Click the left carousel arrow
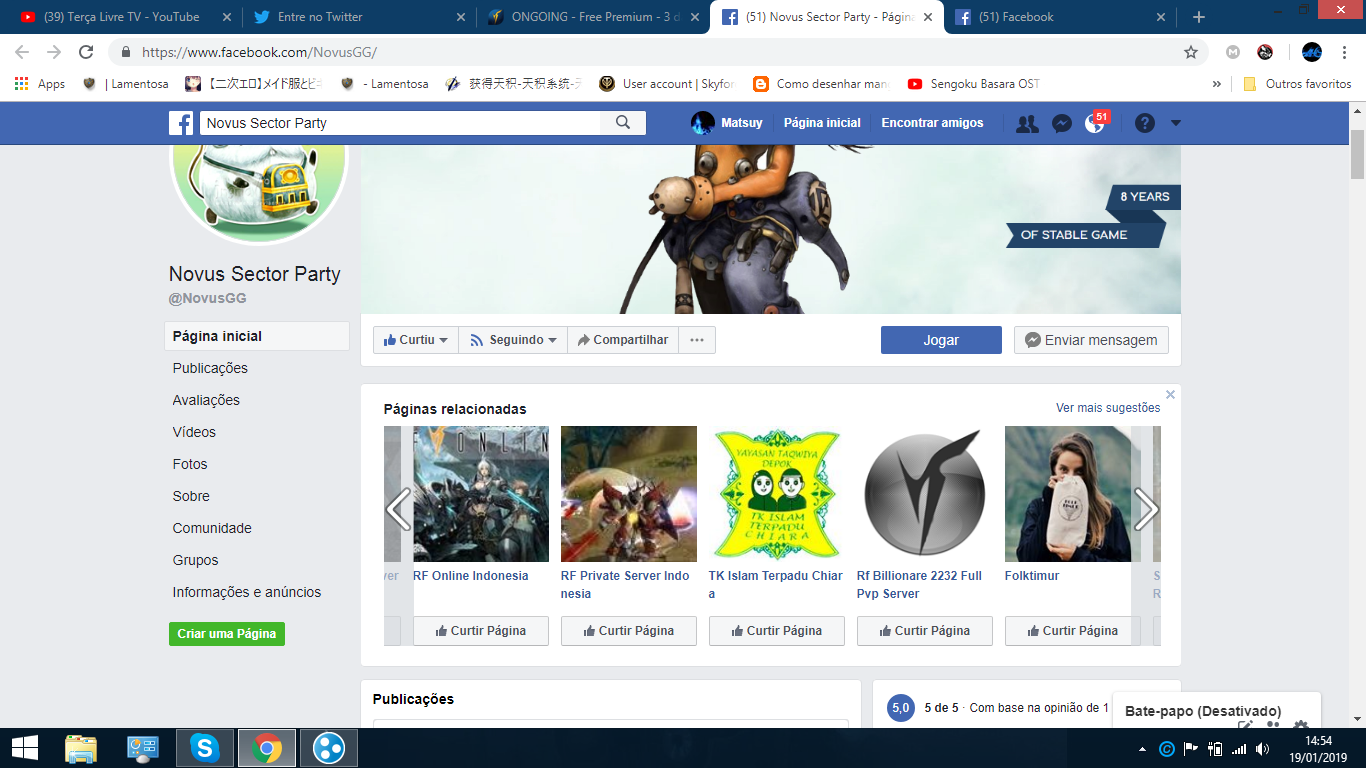The width and height of the screenshot is (1366, 768). 398,509
